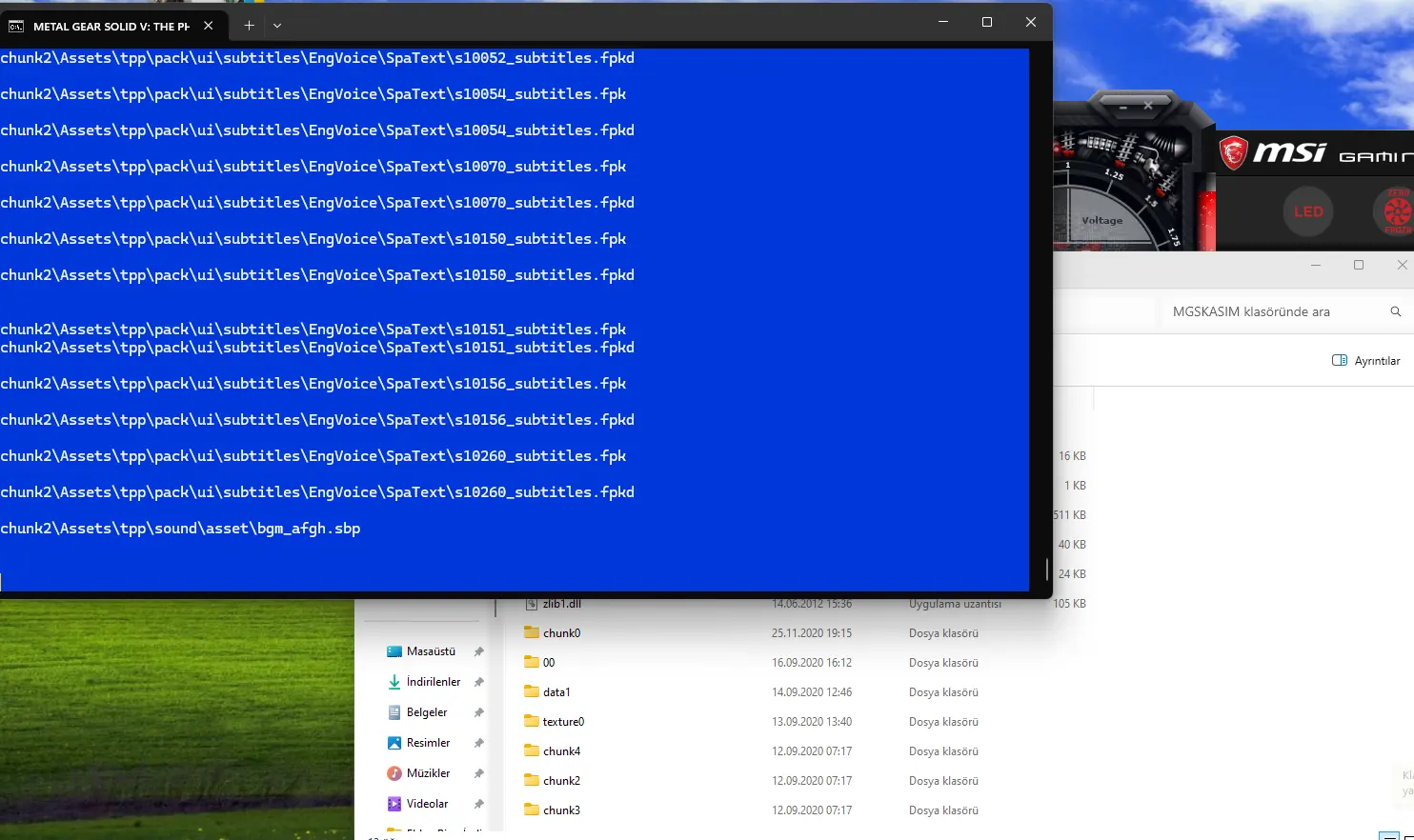Screen dimensions: 1414x840
Task: Click the 16.09.2020 16:12 date of folder 00
Action: [x=812, y=663]
